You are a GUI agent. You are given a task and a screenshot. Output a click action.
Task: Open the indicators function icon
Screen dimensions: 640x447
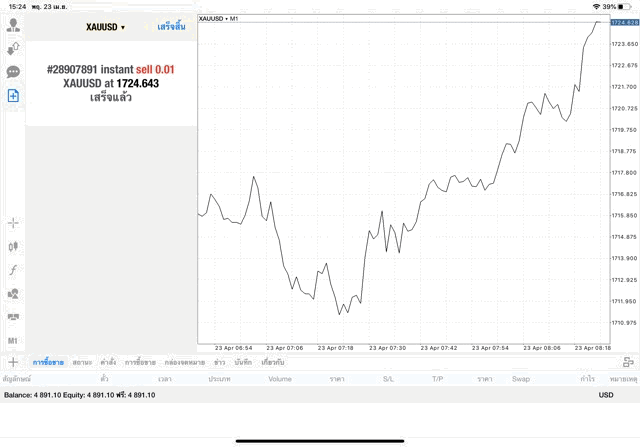[x=13, y=270]
